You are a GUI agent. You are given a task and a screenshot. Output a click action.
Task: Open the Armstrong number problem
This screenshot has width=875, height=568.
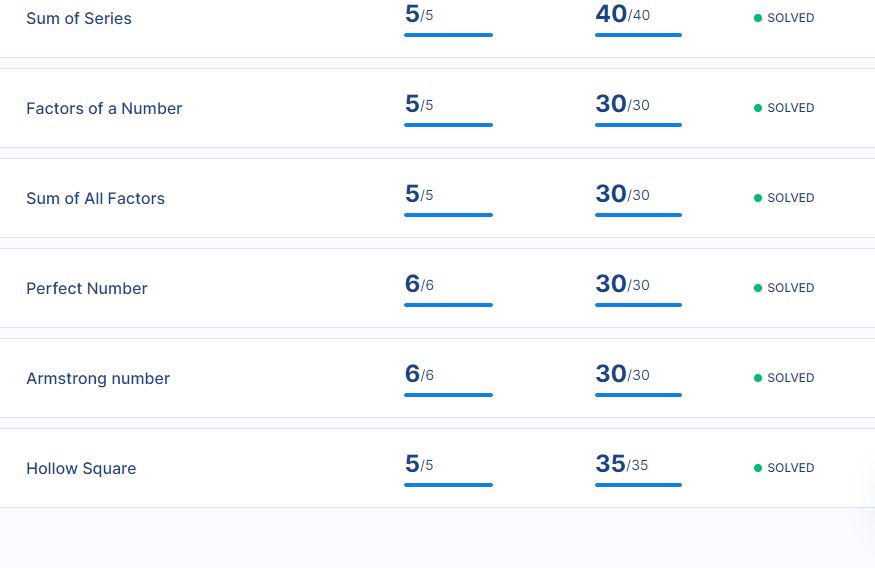point(98,378)
